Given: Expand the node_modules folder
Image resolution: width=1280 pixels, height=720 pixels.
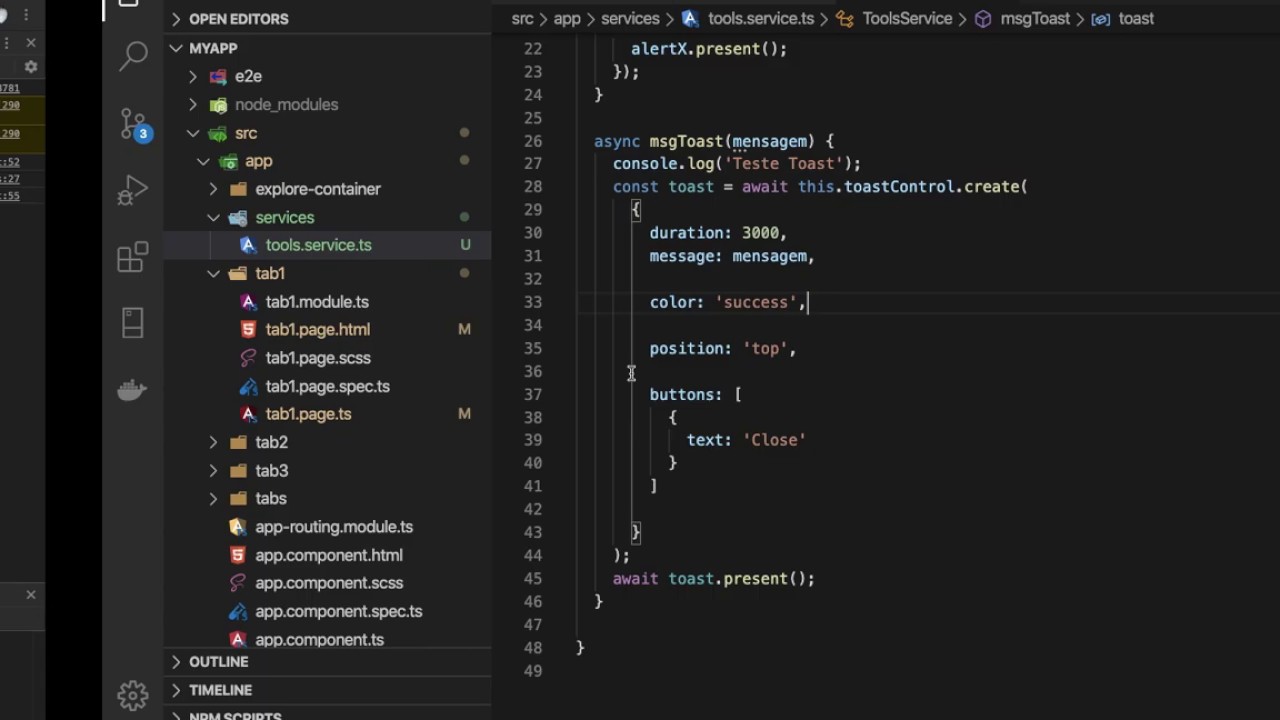Looking at the screenshot, I should (193, 104).
